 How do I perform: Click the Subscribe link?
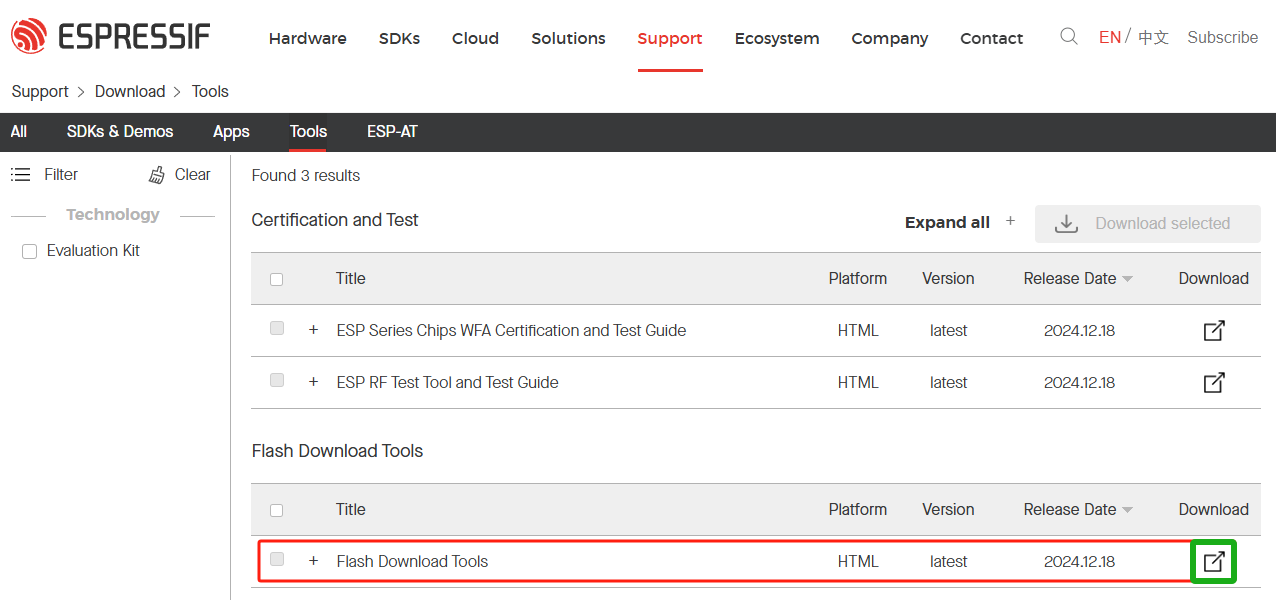click(1222, 37)
